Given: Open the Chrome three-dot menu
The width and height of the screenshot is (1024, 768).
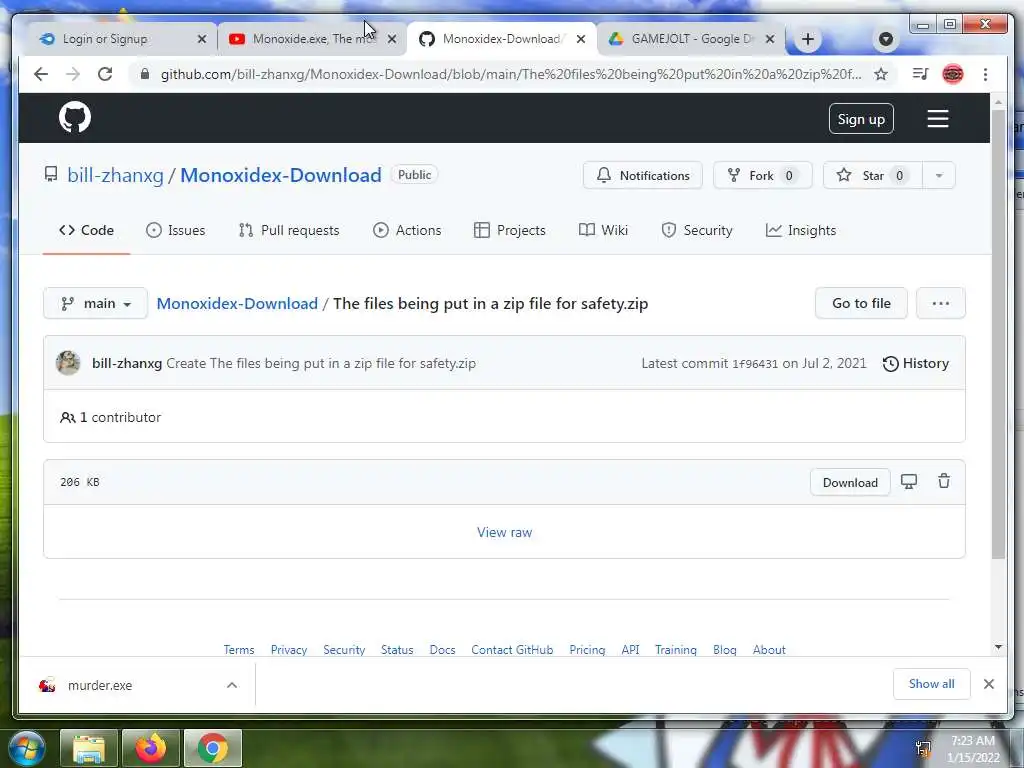Looking at the screenshot, I should [x=985, y=74].
